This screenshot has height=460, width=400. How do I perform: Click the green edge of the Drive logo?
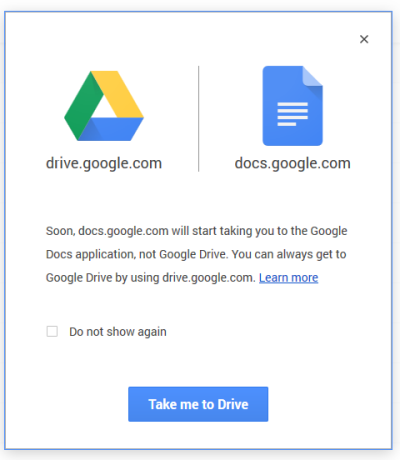83,107
